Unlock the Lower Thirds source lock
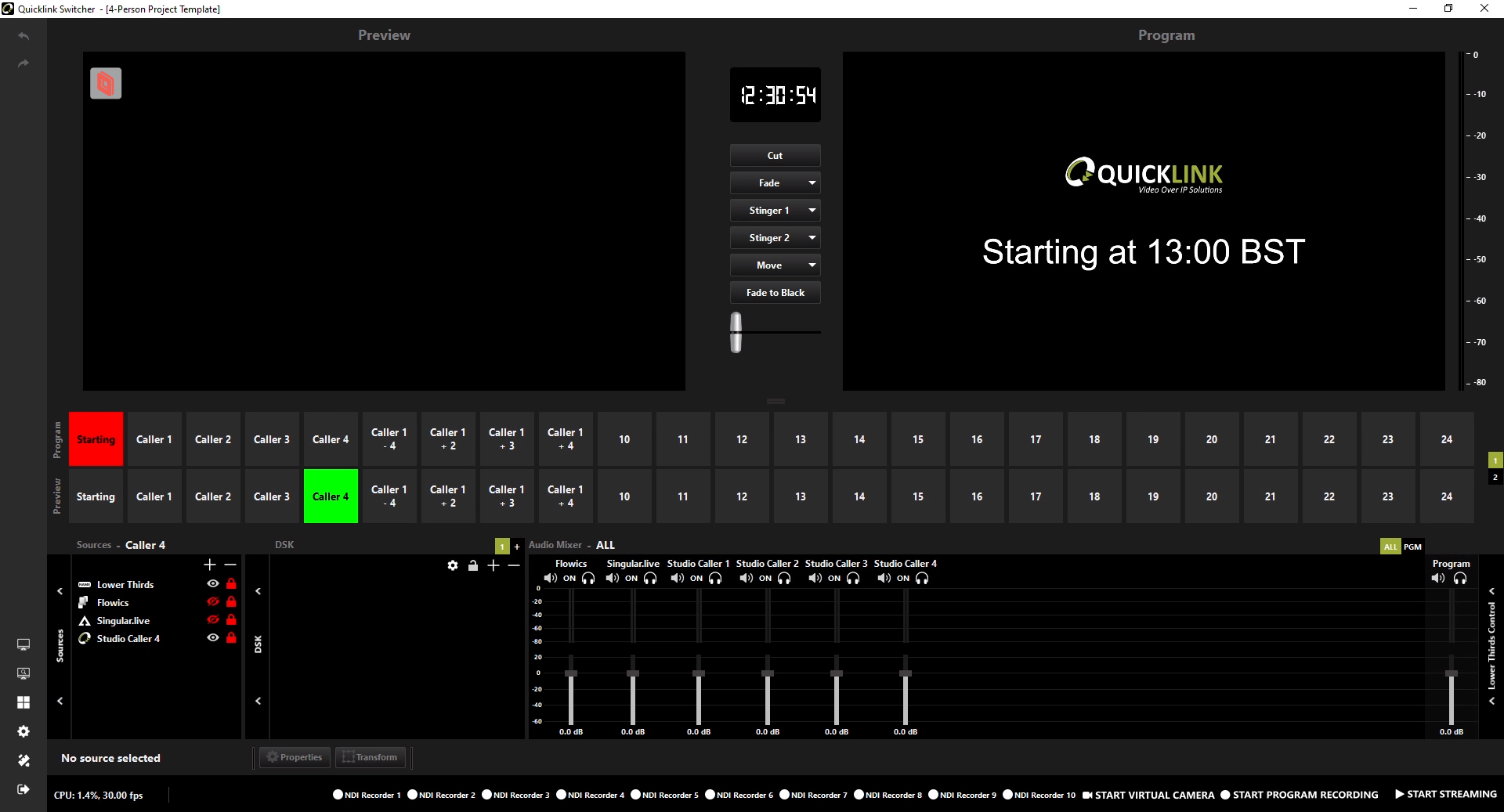Viewport: 1504px width, 812px height. pos(231,583)
